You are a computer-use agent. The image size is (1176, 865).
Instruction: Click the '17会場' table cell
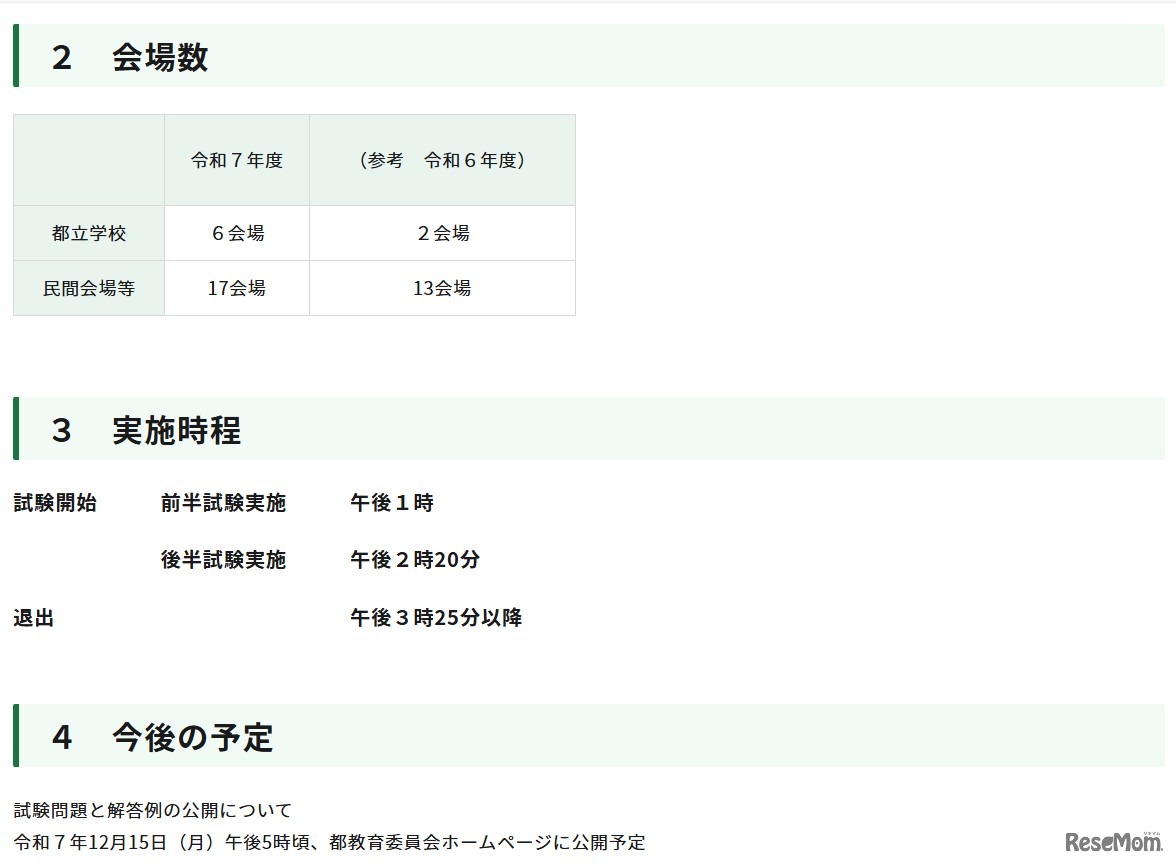point(237,288)
